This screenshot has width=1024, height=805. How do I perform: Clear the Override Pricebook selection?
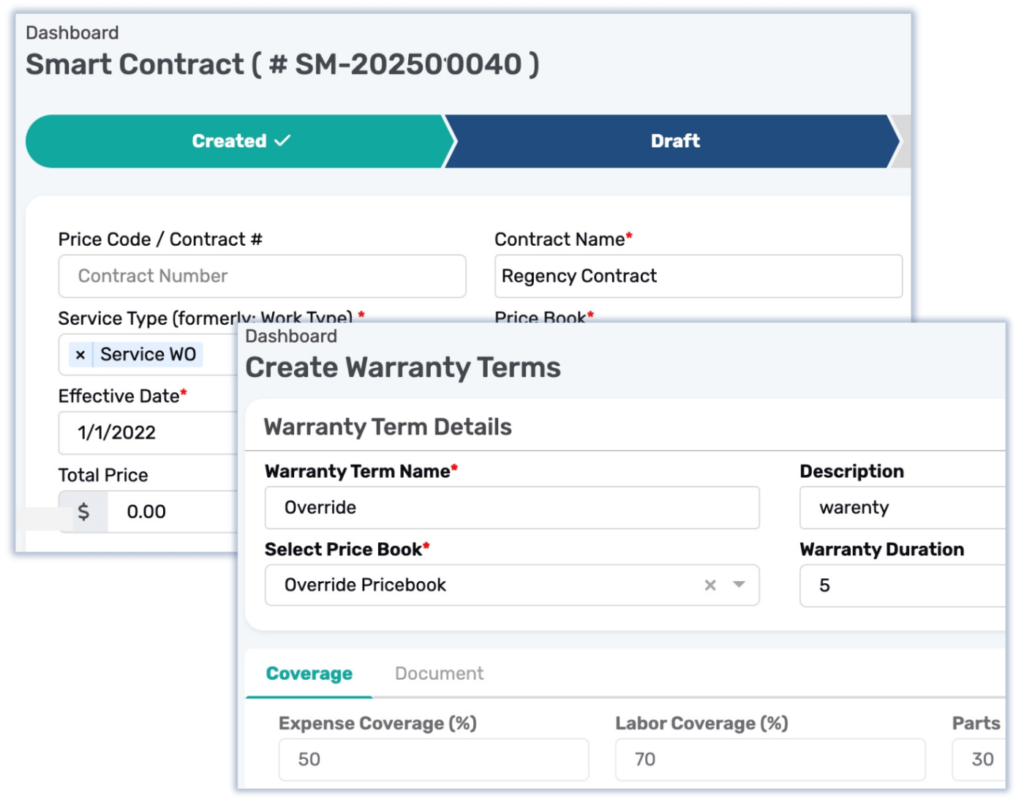coord(713,586)
